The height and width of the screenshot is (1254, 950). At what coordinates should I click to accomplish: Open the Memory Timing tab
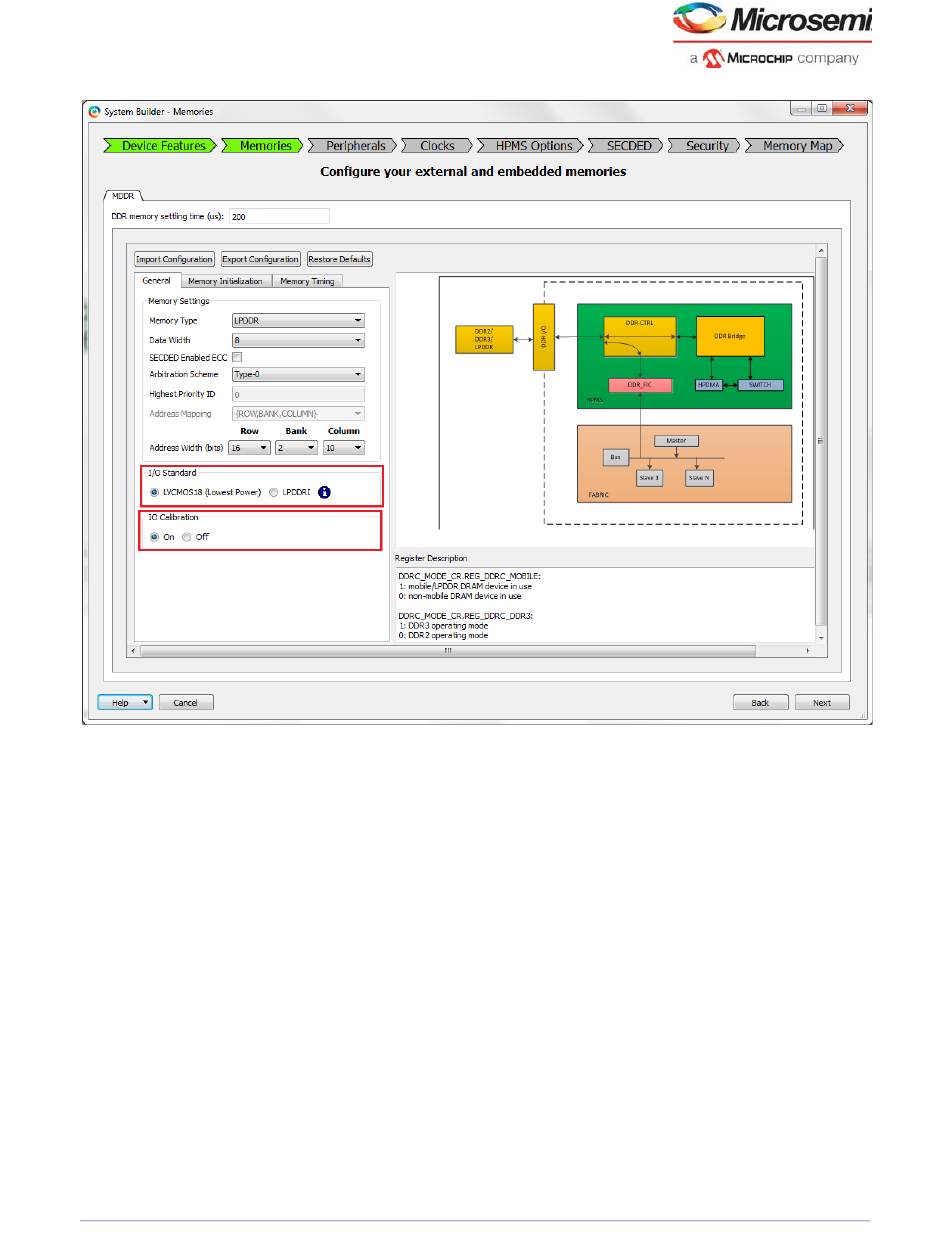[307, 281]
